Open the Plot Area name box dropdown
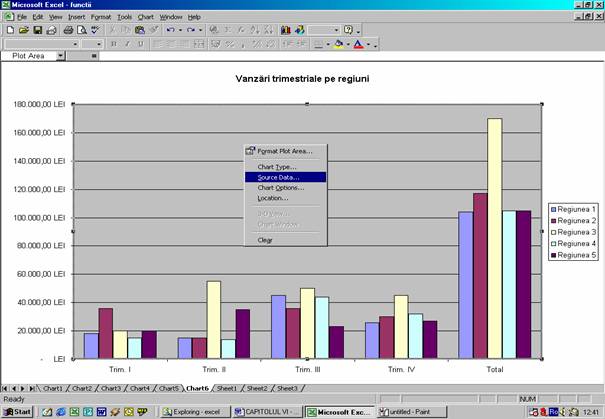 [x=94, y=56]
